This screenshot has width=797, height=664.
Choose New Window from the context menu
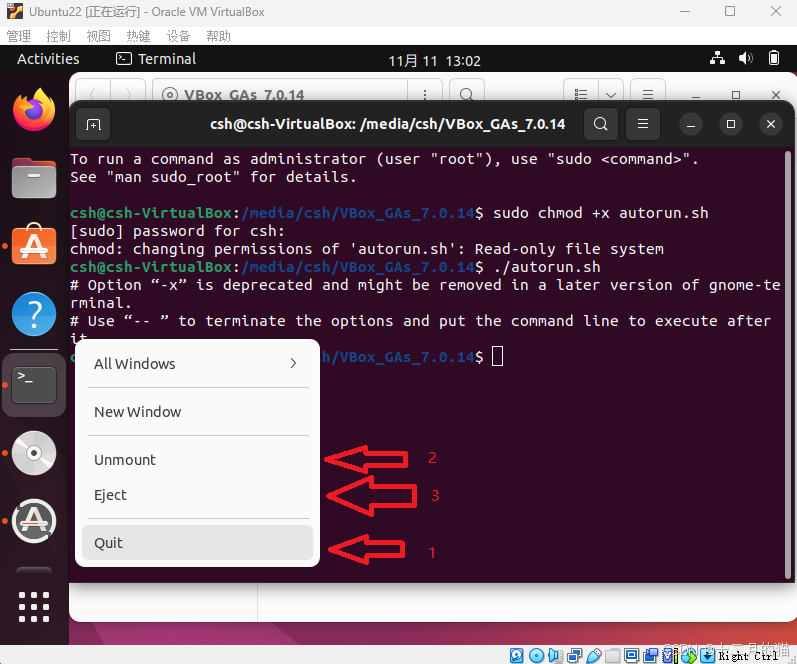[197, 411]
